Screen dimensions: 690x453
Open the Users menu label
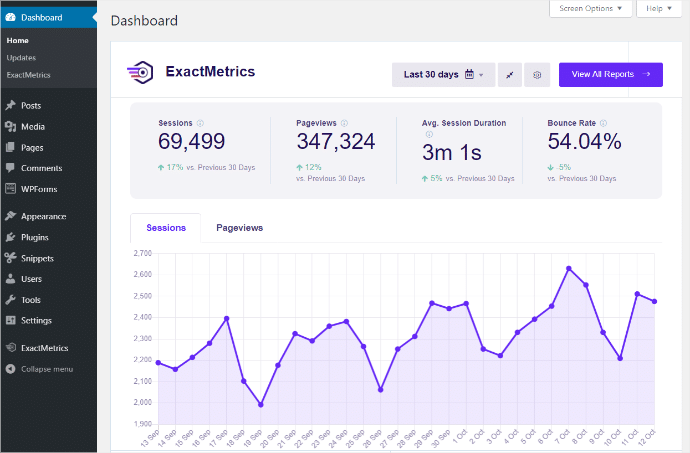(x=31, y=279)
